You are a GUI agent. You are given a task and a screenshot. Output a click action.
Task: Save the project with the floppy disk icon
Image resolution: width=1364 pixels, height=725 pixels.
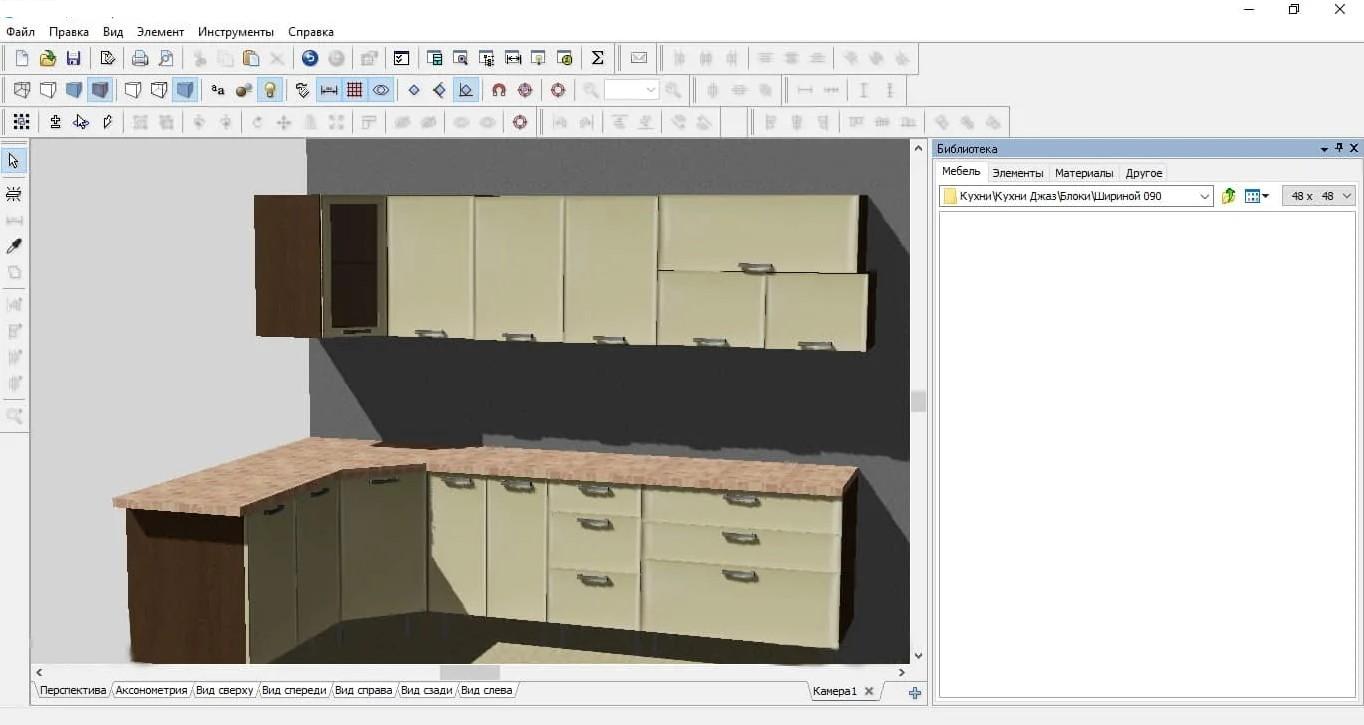pyautogui.click(x=73, y=58)
